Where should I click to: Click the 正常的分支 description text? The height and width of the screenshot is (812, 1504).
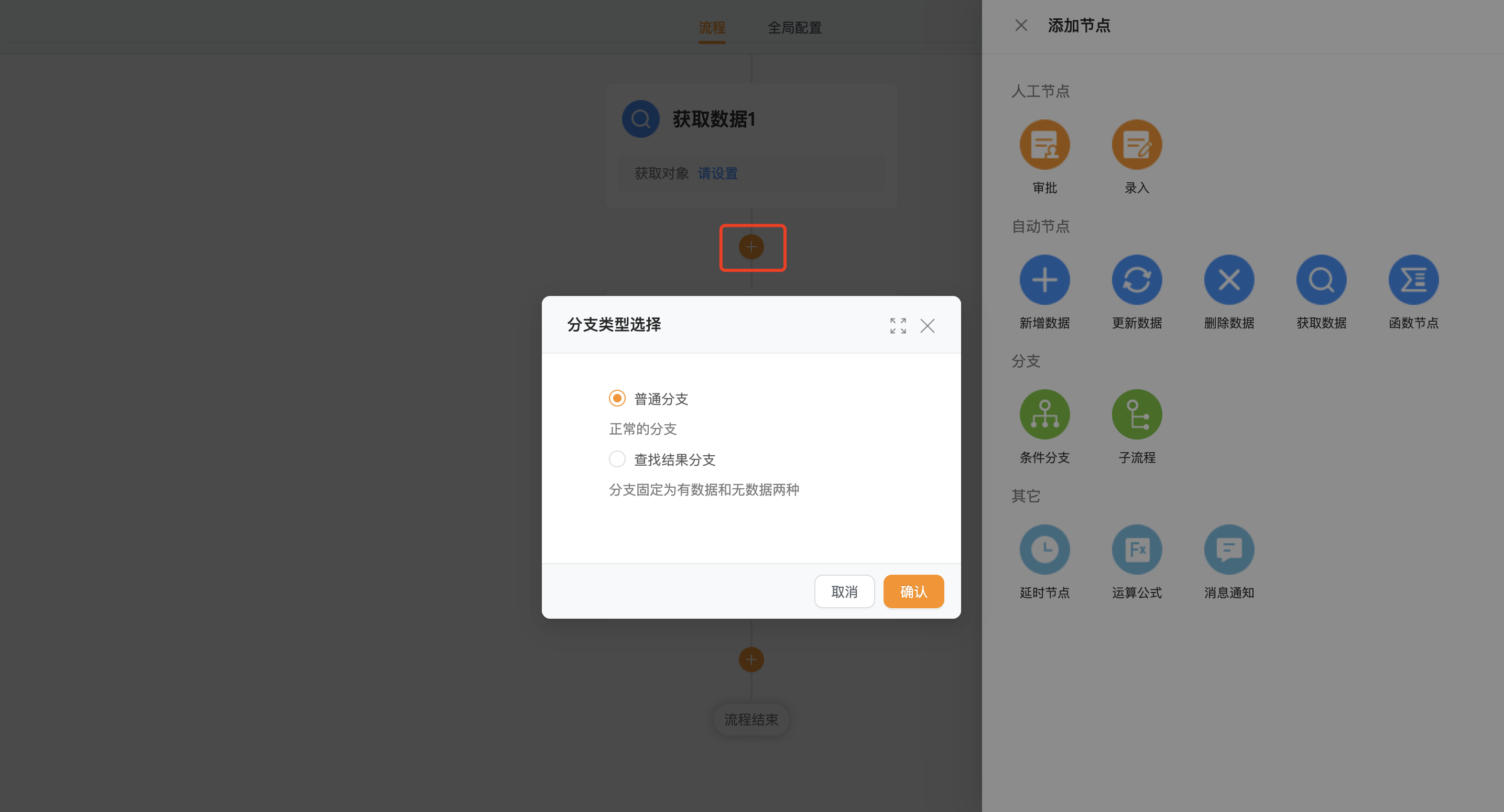[642, 429]
